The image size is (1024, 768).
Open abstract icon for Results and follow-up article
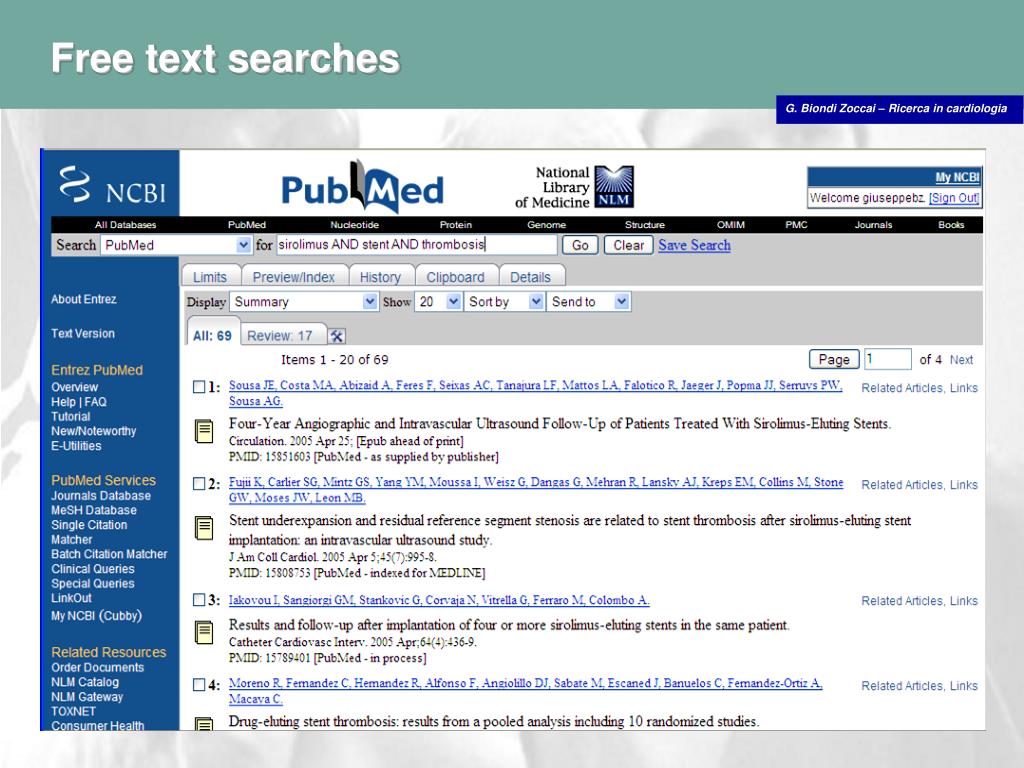tap(204, 633)
